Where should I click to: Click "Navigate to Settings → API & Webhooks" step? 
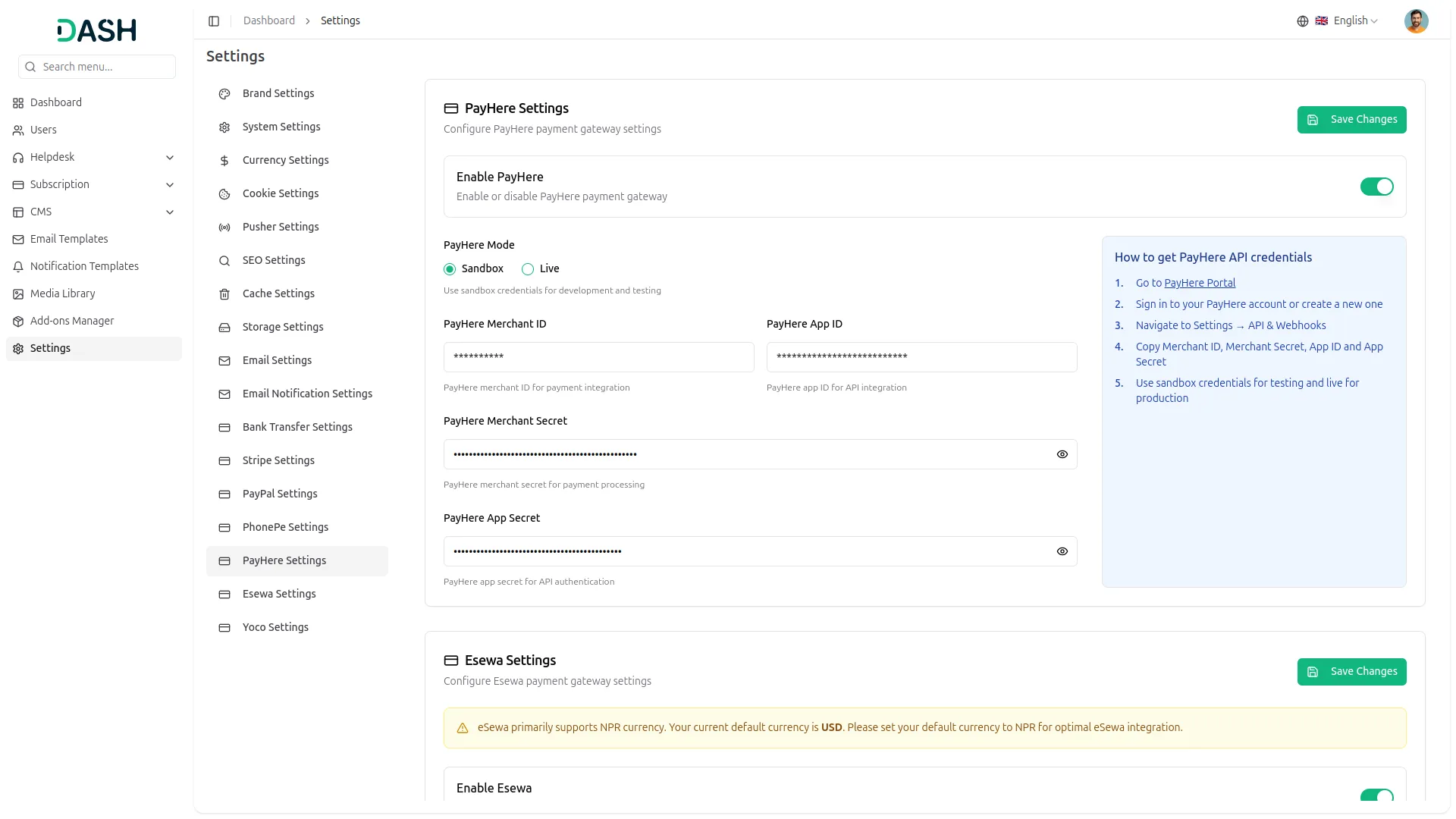coord(1231,325)
